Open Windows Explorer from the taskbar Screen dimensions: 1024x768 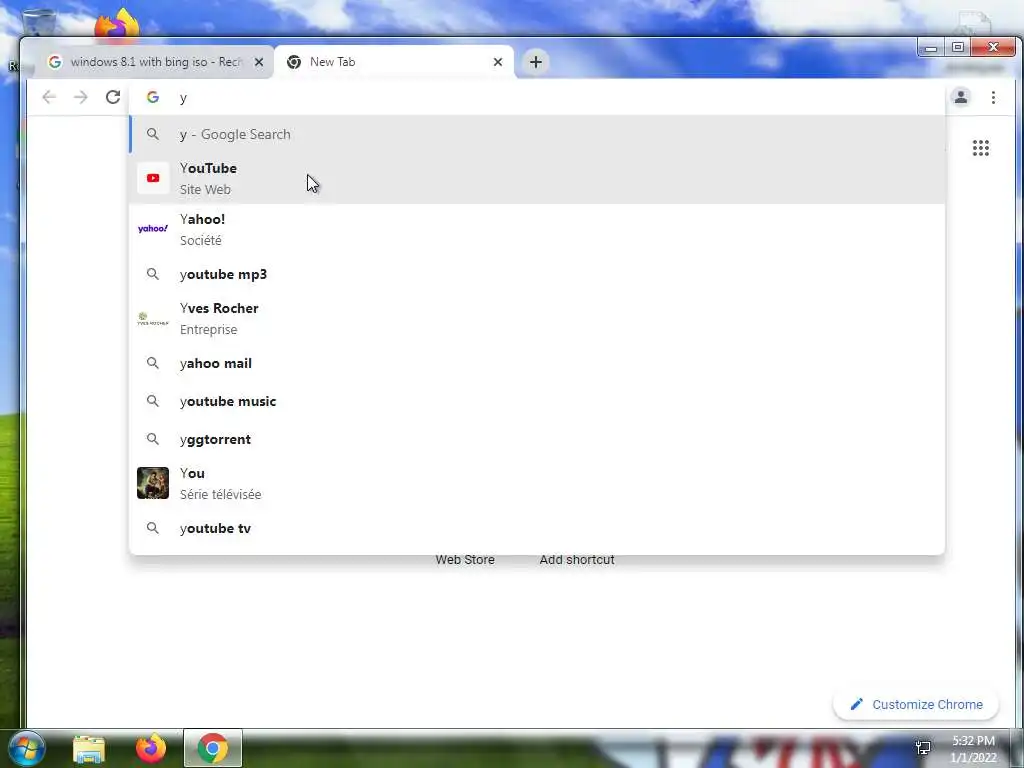click(89, 749)
